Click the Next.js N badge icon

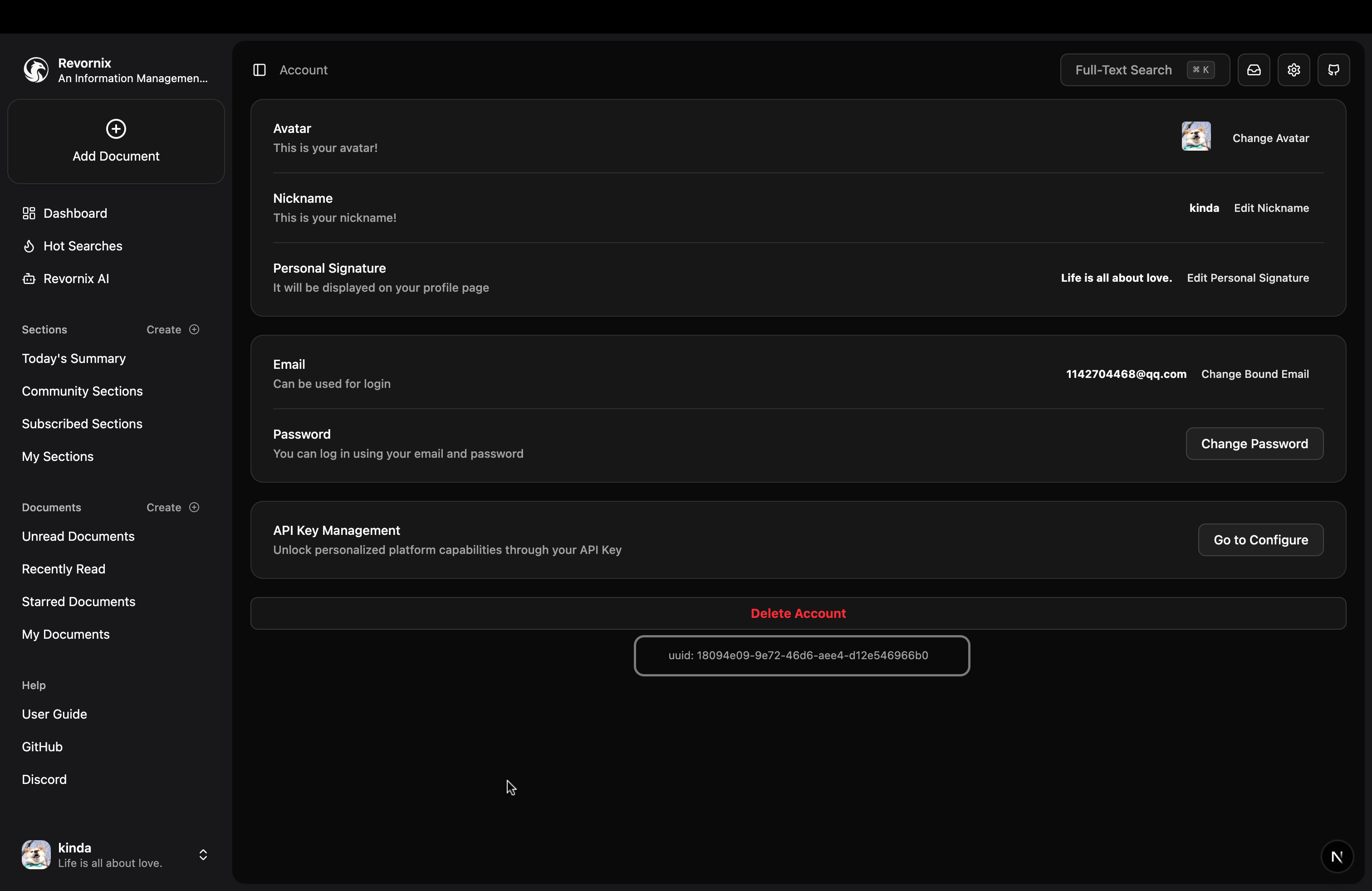pos(1337,857)
